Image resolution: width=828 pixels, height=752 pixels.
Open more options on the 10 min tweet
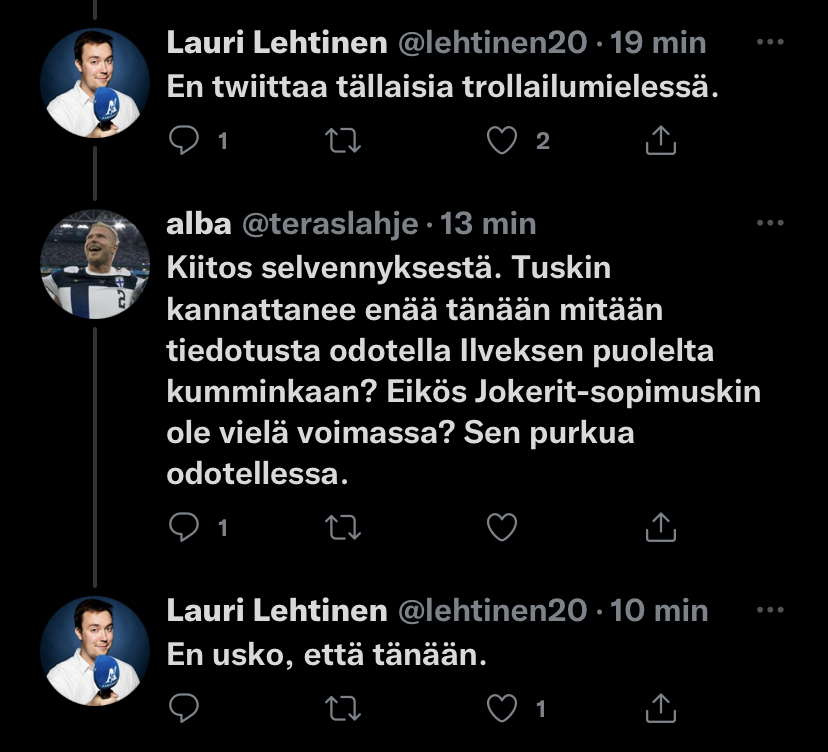[770, 610]
